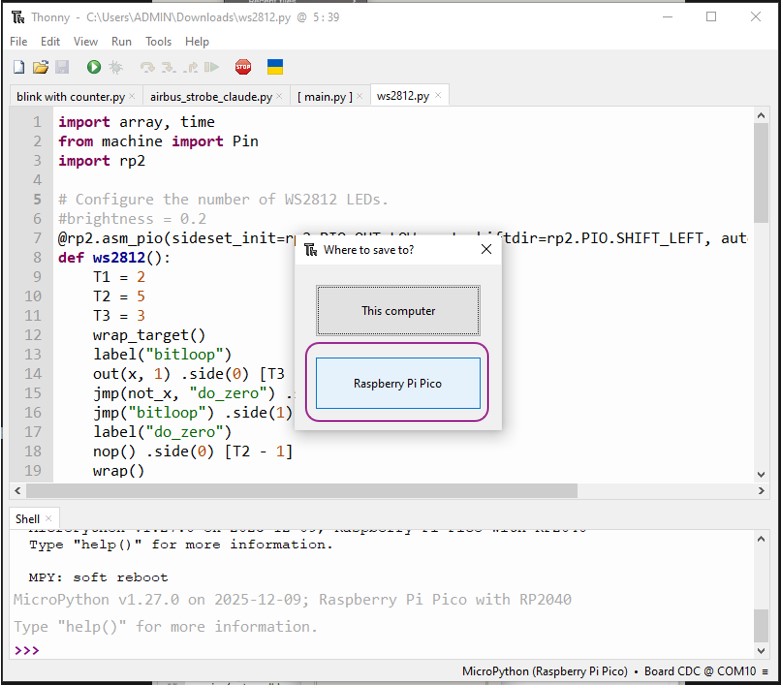Click the Open file folder icon

click(x=40, y=67)
